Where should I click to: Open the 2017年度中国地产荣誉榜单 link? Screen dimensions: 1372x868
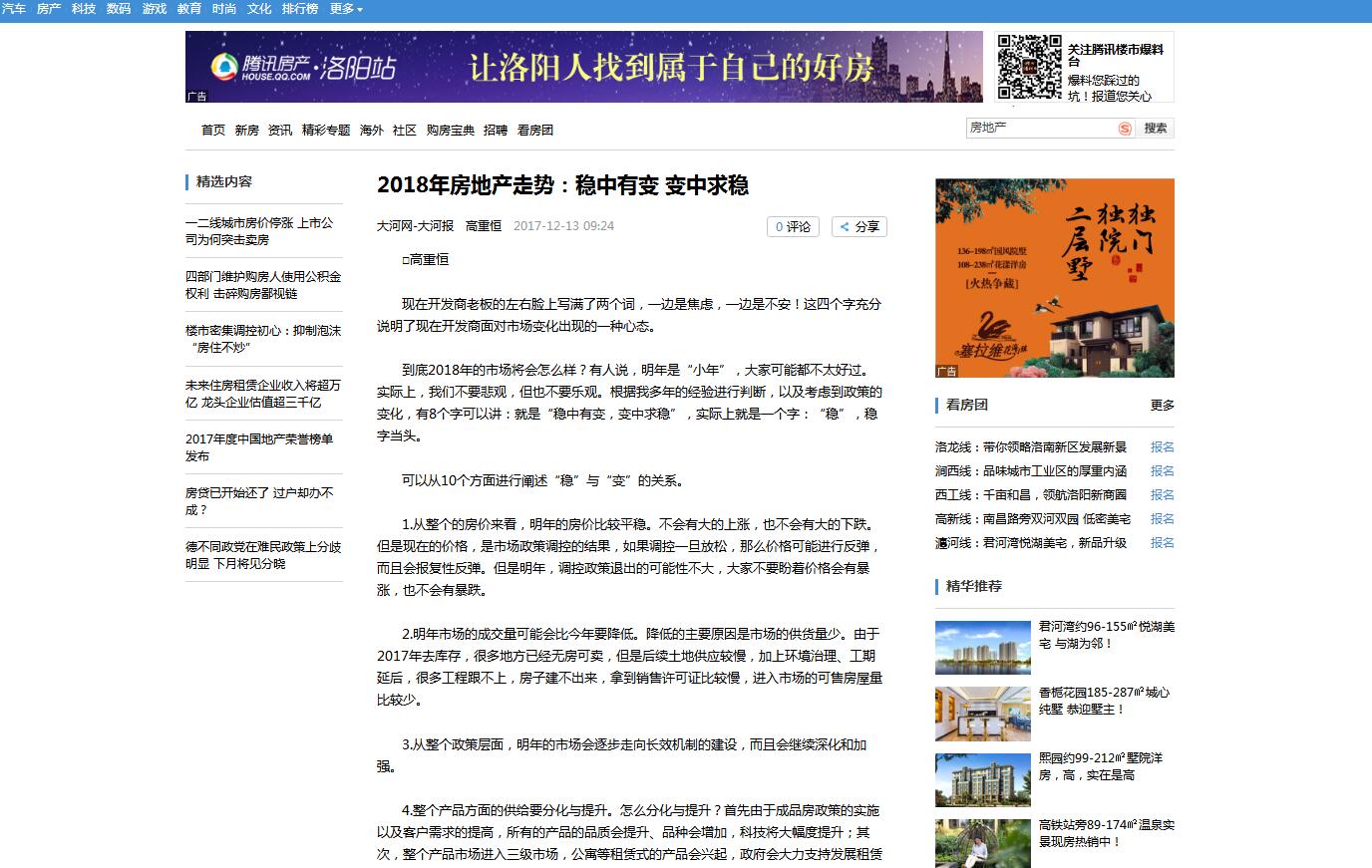coord(259,446)
